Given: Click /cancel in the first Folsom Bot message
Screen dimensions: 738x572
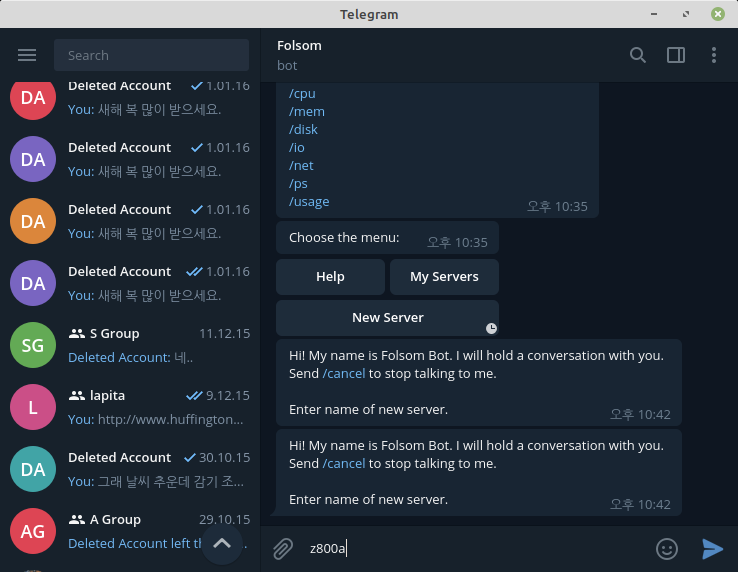Looking at the screenshot, I should coord(344,373).
